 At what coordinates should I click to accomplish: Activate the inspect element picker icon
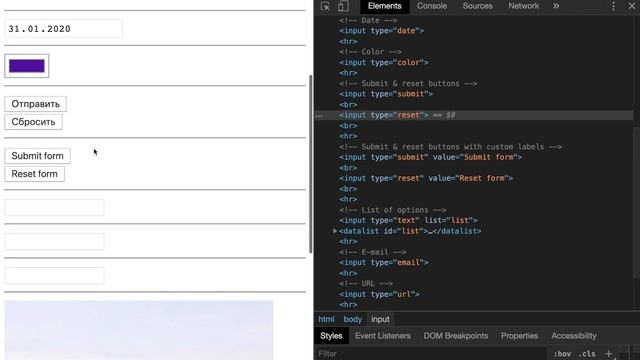pos(325,6)
